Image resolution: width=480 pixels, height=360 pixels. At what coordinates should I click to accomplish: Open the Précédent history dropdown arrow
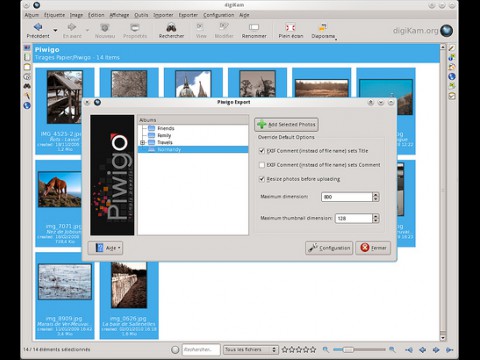click(x=55, y=30)
